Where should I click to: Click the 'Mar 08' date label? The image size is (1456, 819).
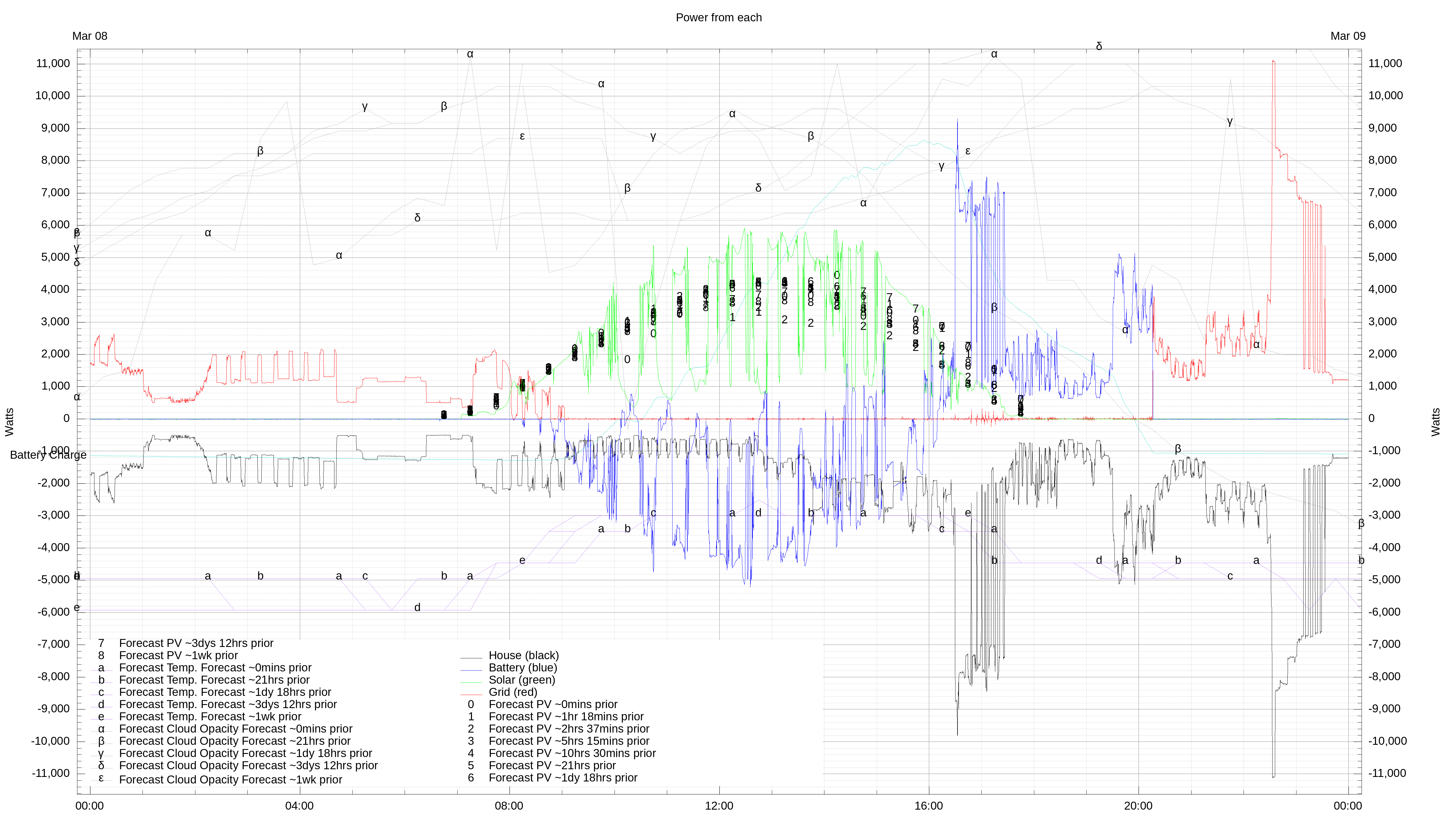tap(89, 36)
